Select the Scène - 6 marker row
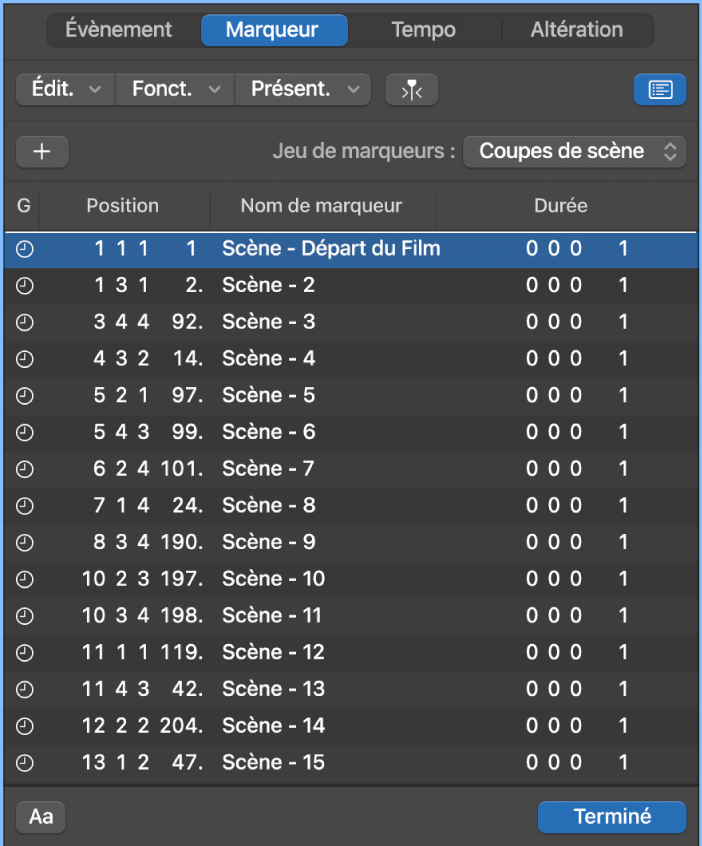 click(x=300, y=431)
